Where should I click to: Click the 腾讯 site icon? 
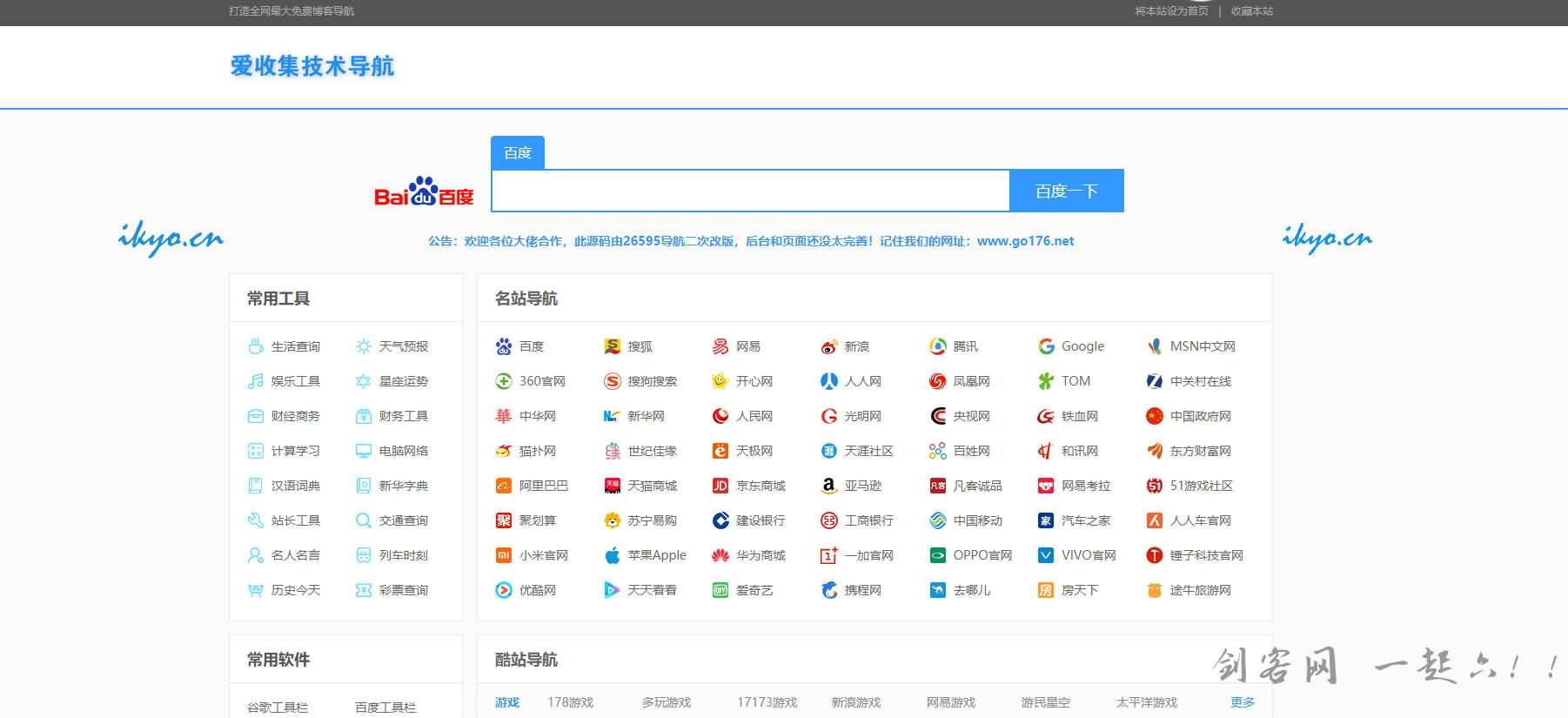[938, 346]
